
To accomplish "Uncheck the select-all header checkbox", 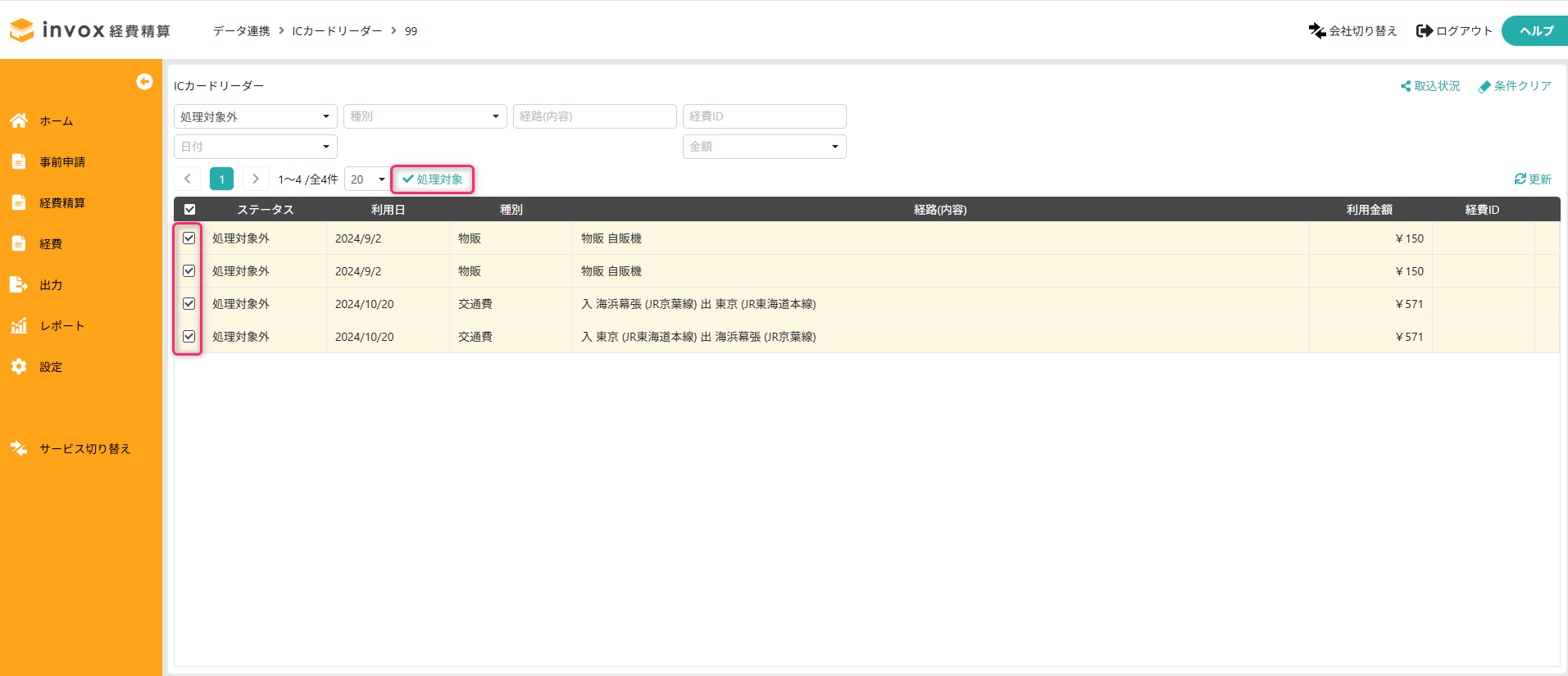I will pyautogui.click(x=189, y=209).
